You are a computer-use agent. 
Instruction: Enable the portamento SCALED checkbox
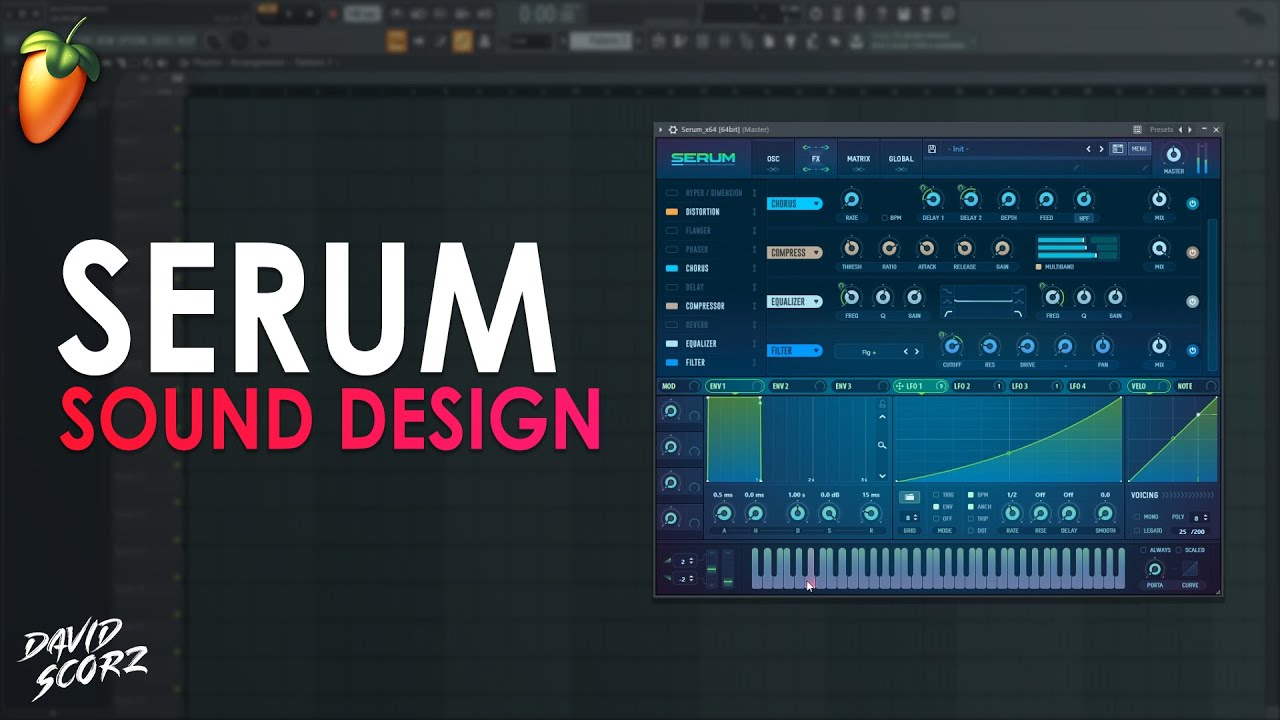pos(1179,550)
